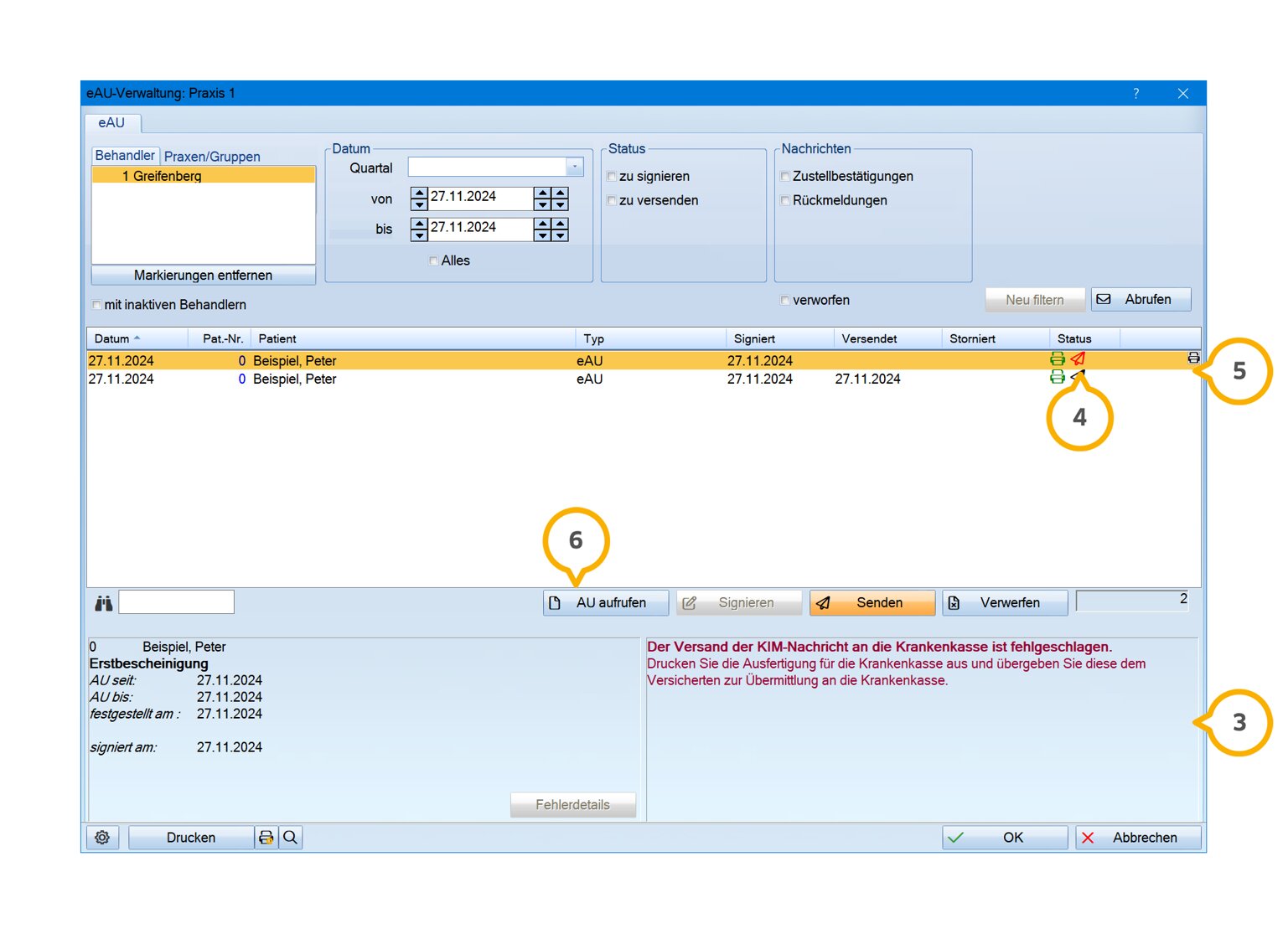Click the rightmost up arrow of 'von' date
1288x934 pixels.
561,193
